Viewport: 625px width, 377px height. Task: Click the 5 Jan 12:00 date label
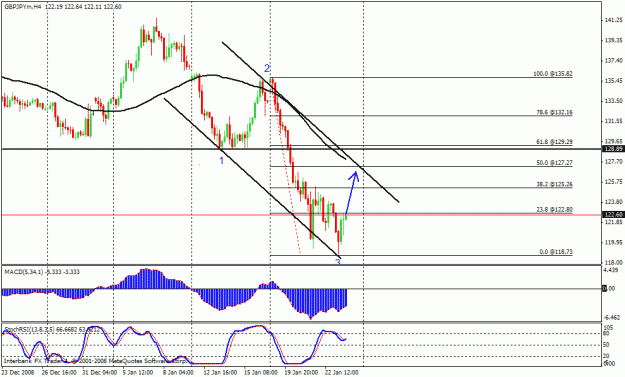pyautogui.click(x=138, y=373)
